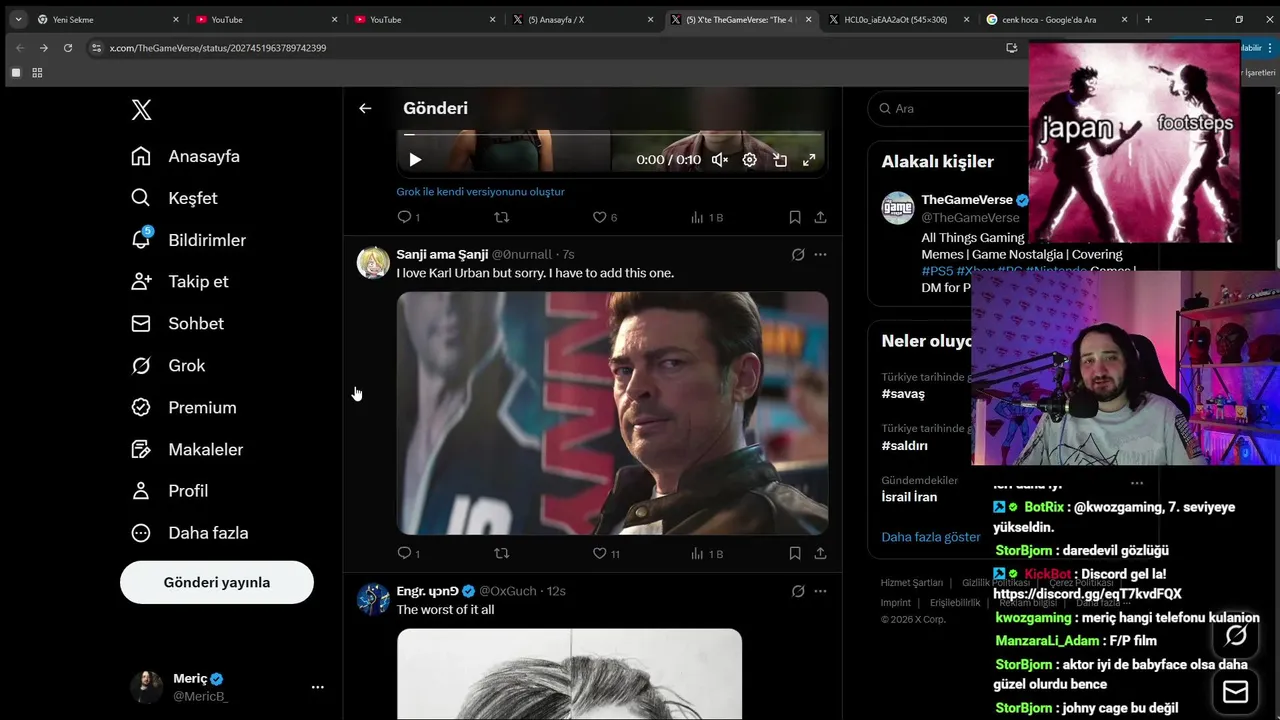Screen dimensions: 1280x720
Task: Open Bildirimler notifications
Action: point(188,240)
